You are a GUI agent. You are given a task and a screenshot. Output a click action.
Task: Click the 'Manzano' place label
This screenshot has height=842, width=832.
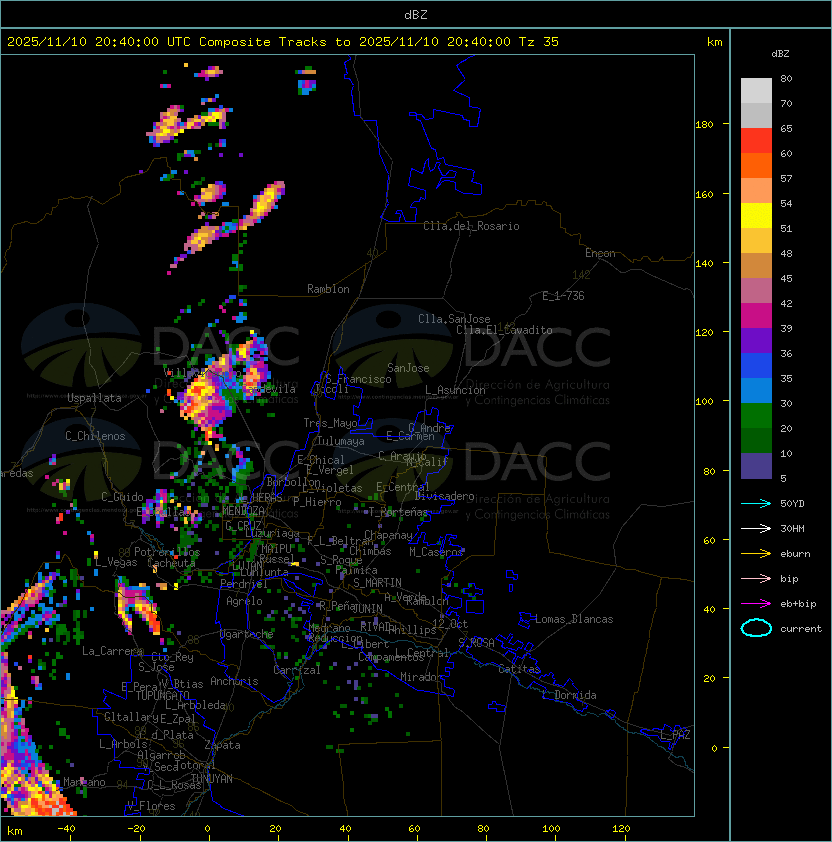(84, 782)
